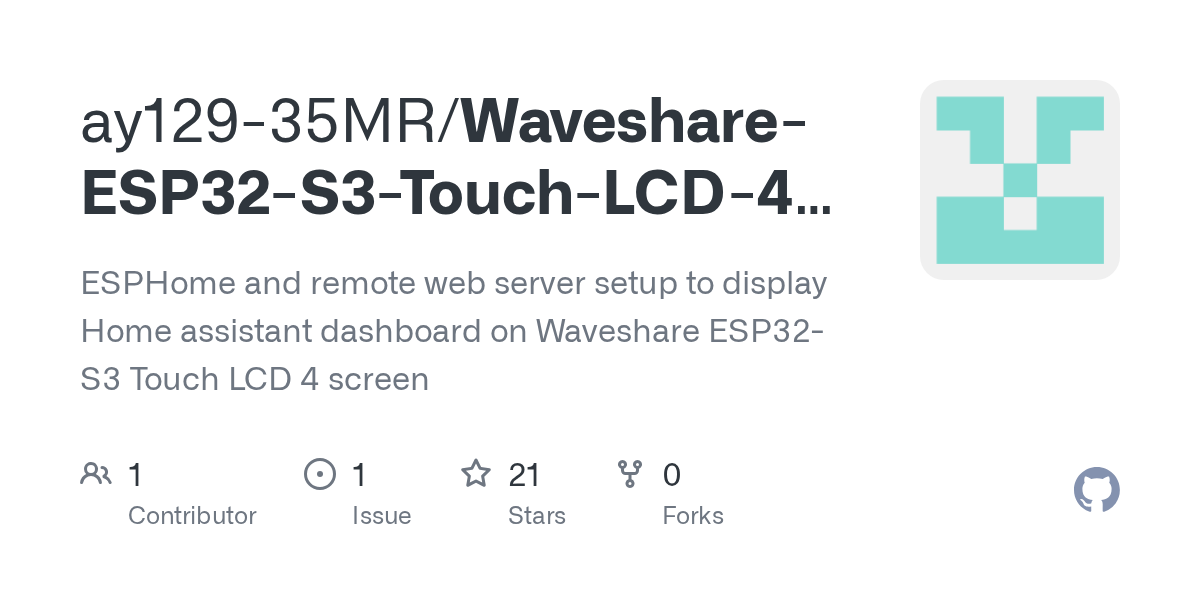Image resolution: width=1200 pixels, height=600 pixels.
Task: Click the contributors people icon
Action: pos(96,474)
